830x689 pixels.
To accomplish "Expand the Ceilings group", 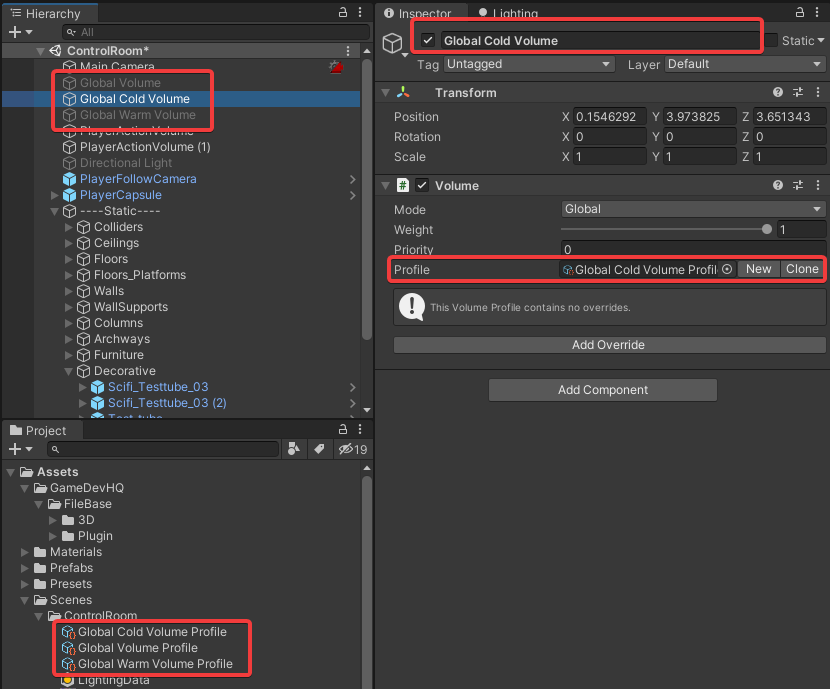I will [x=68, y=243].
